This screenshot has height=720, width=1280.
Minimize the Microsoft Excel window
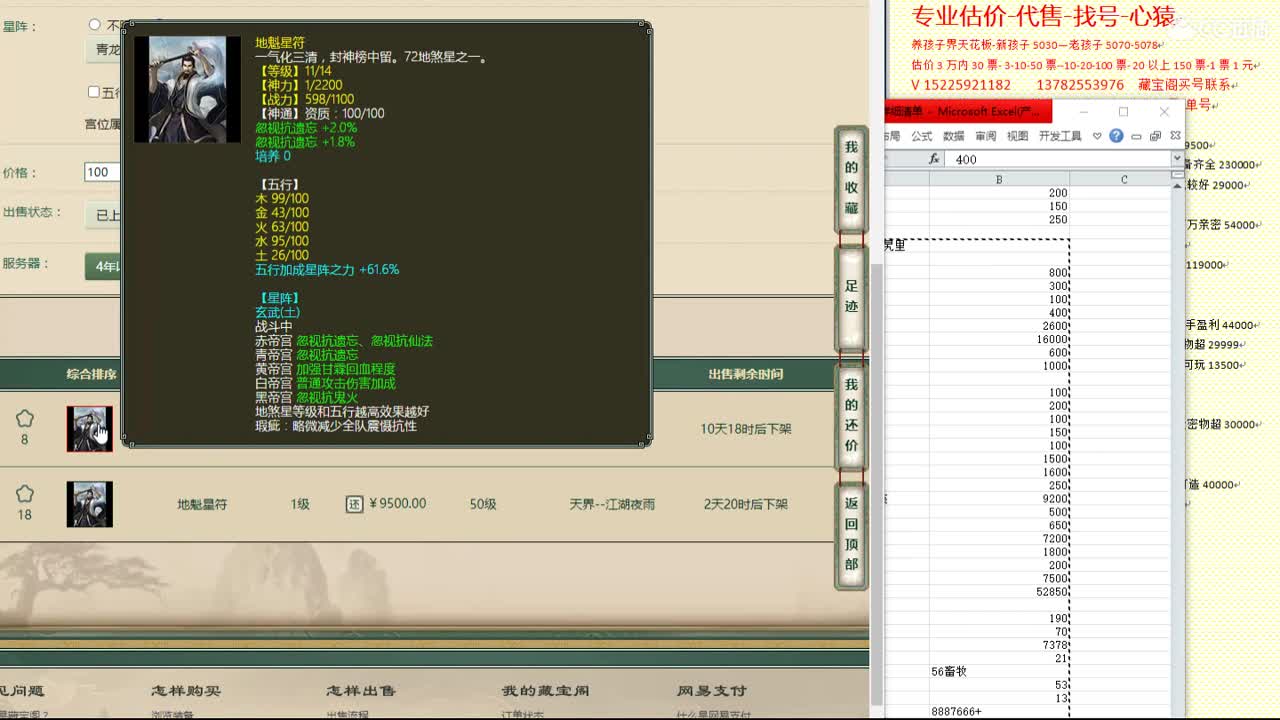[x=1083, y=111]
